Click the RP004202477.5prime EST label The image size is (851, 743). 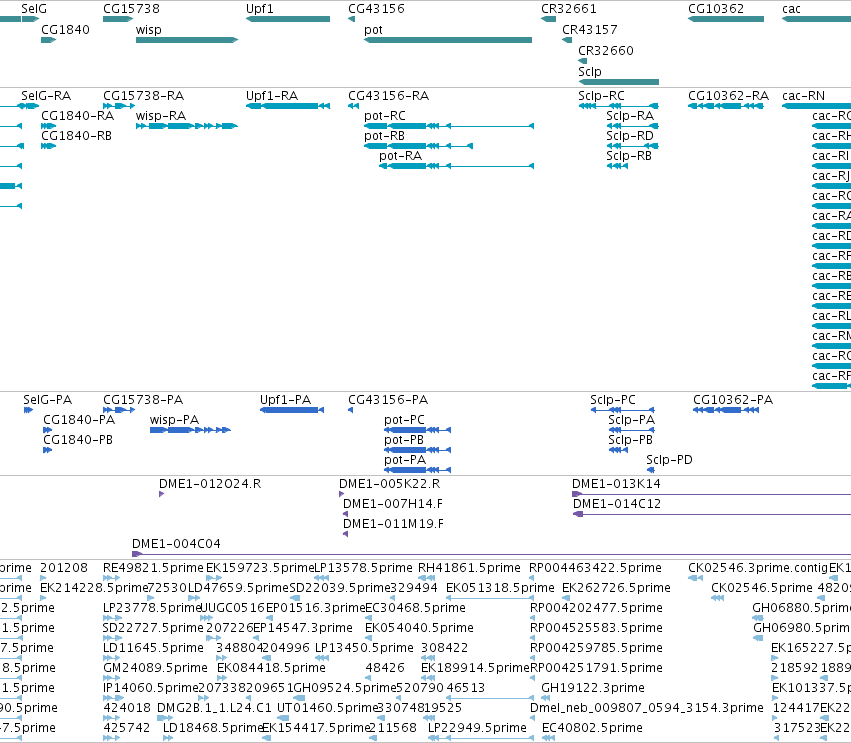(596, 608)
